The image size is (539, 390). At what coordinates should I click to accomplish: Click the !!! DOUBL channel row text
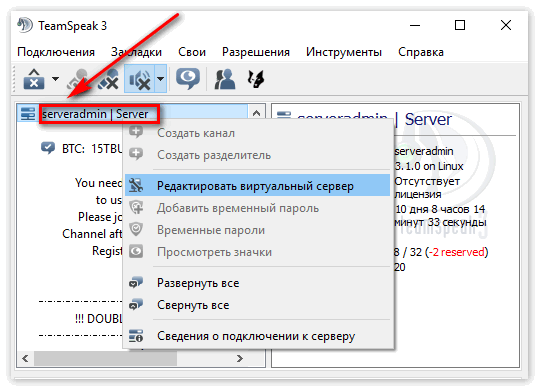click(x=99, y=319)
